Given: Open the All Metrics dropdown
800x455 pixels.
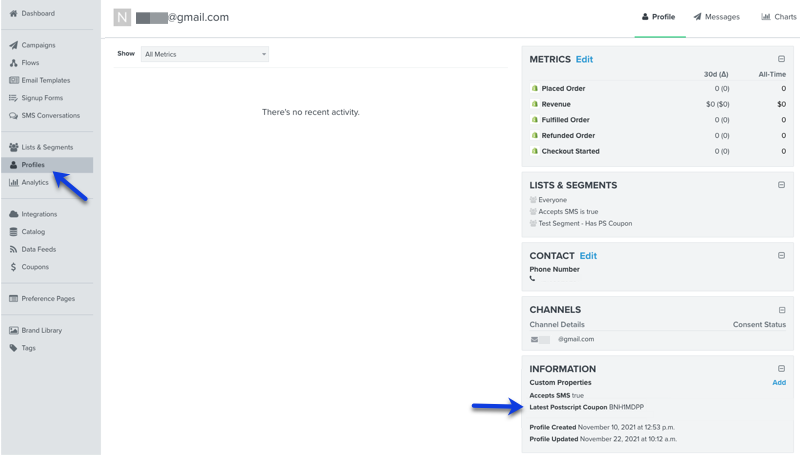Looking at the screenshot, I should (205, 54).
